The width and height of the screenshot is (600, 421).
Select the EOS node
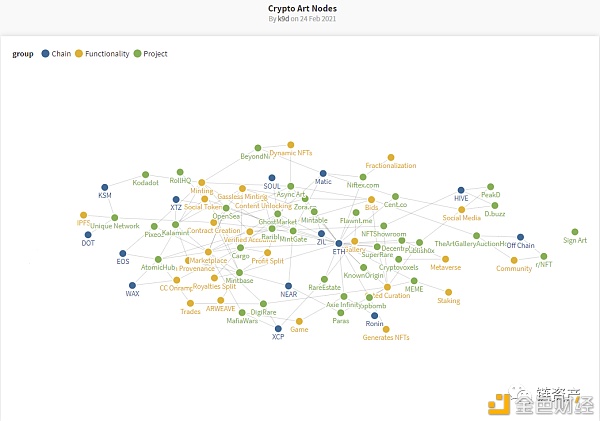coord(122,253)
